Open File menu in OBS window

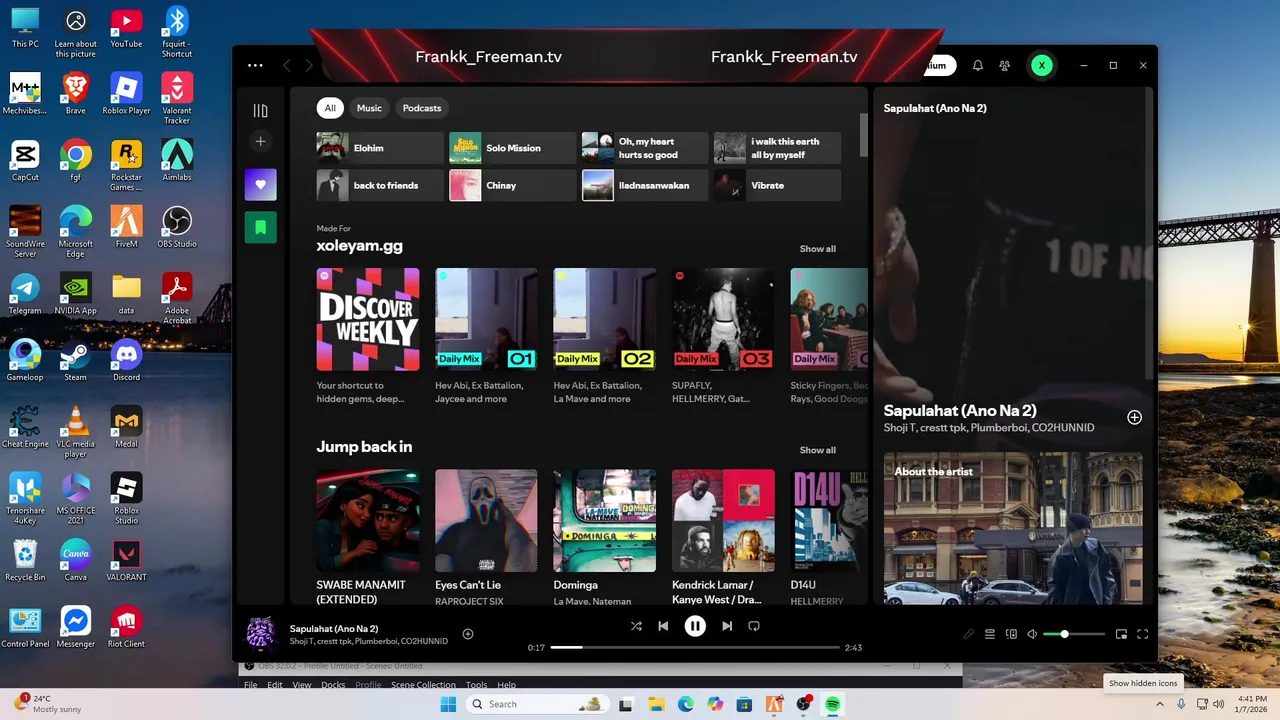tap(251, 685)
